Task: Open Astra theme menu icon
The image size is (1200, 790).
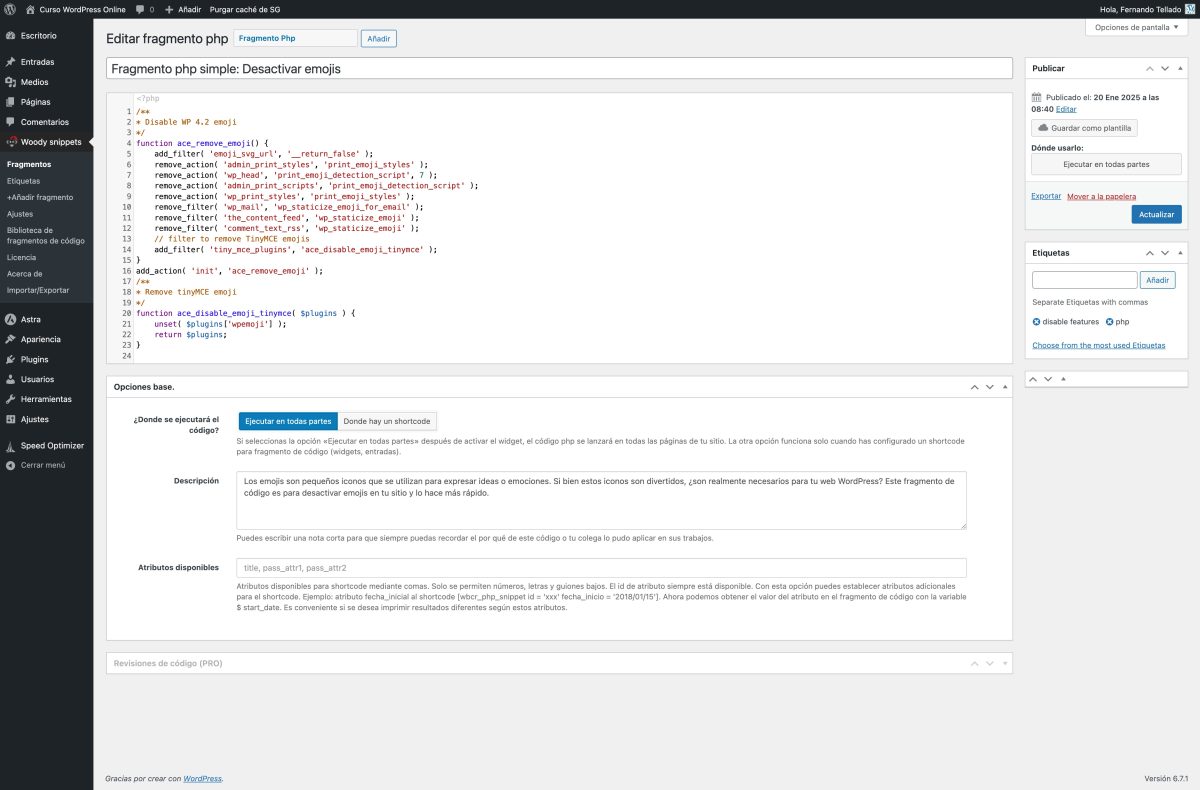Action: coord(10,319)
